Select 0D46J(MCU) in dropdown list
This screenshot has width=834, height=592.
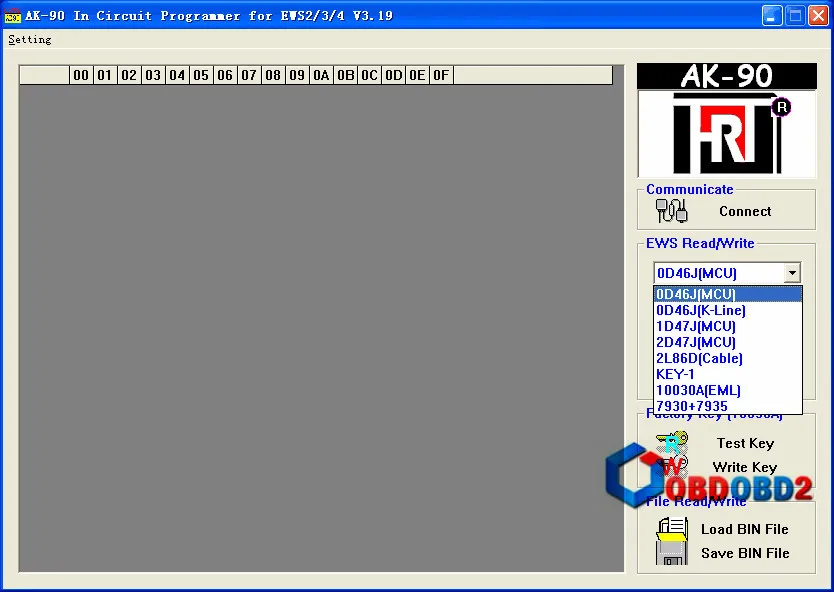click(x=728, y=294)
